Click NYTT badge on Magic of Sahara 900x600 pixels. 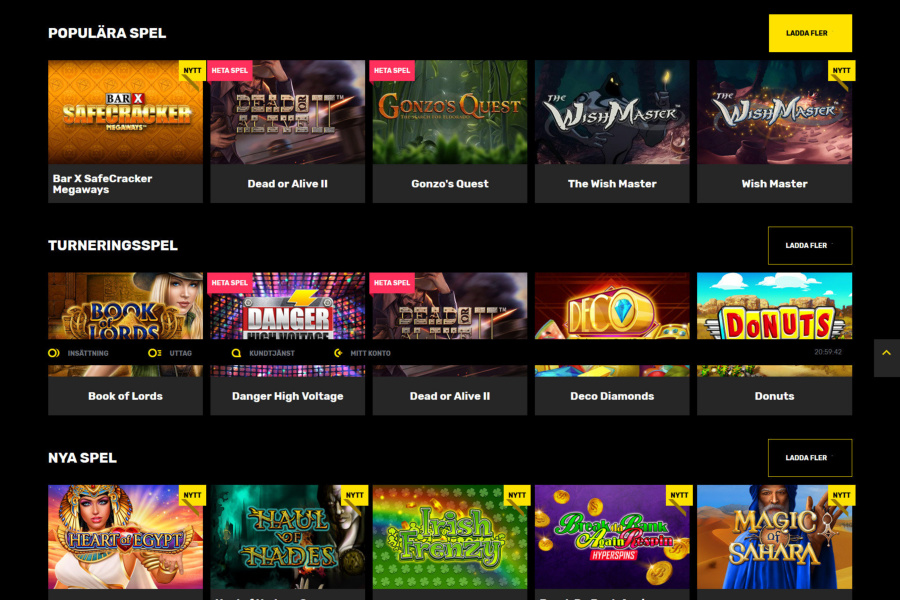pos(841,495)
